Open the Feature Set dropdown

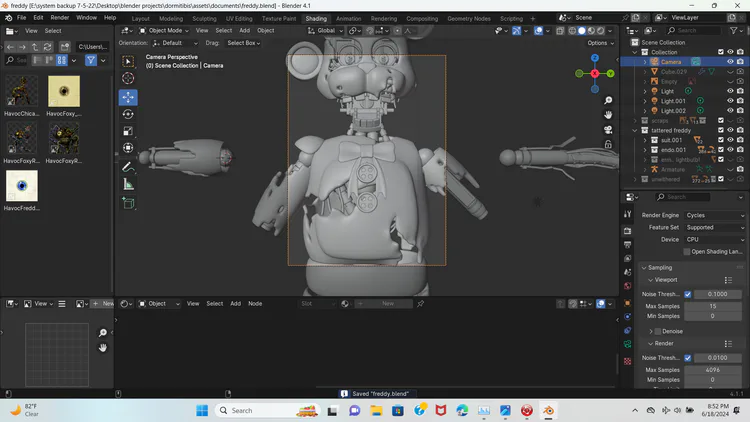[x=715, y=228]
